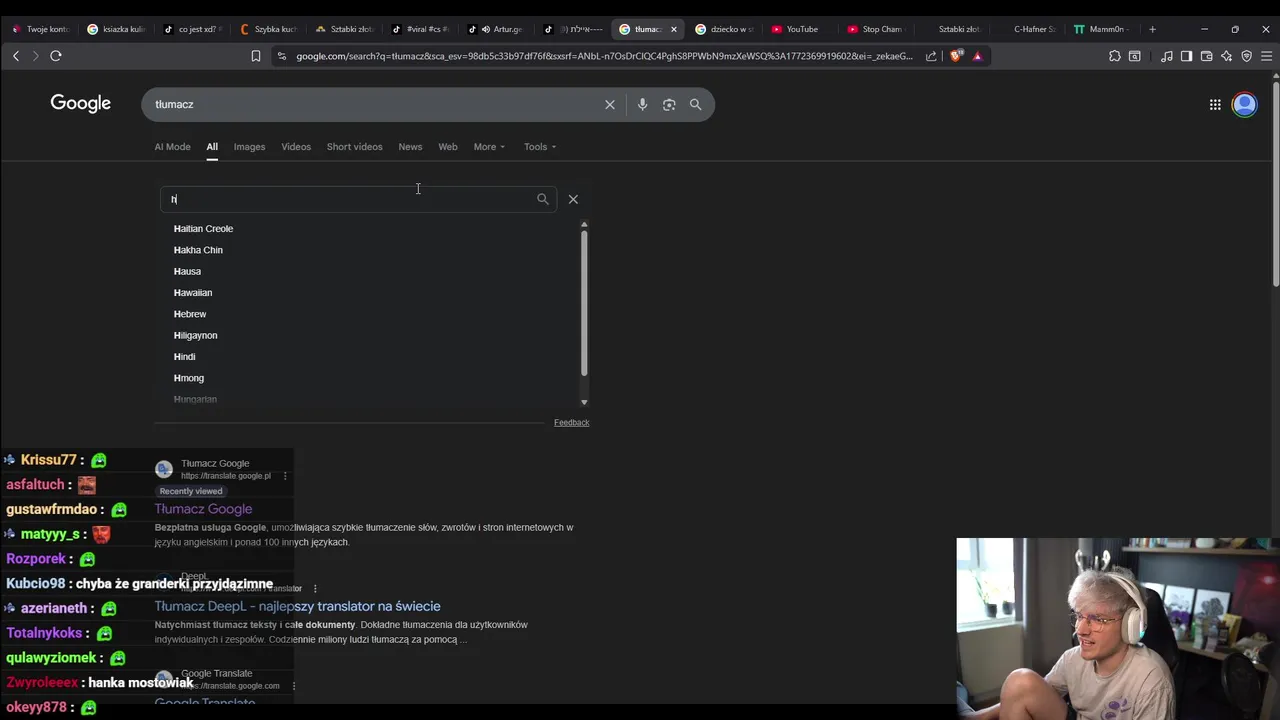Select Hebrew language
Viewport: 1280px width, 720px height.
(190, 314)
